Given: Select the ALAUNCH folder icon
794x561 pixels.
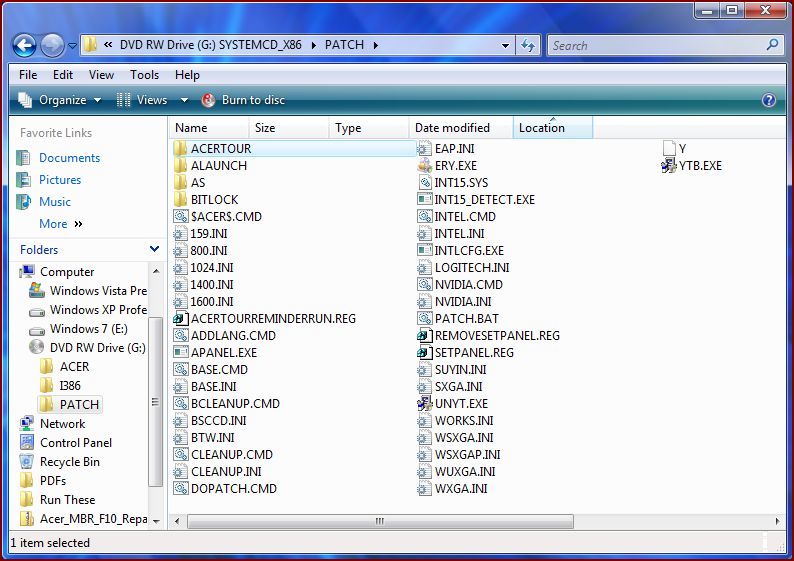Looking at the screenshot, I should (x=180, y=166).
